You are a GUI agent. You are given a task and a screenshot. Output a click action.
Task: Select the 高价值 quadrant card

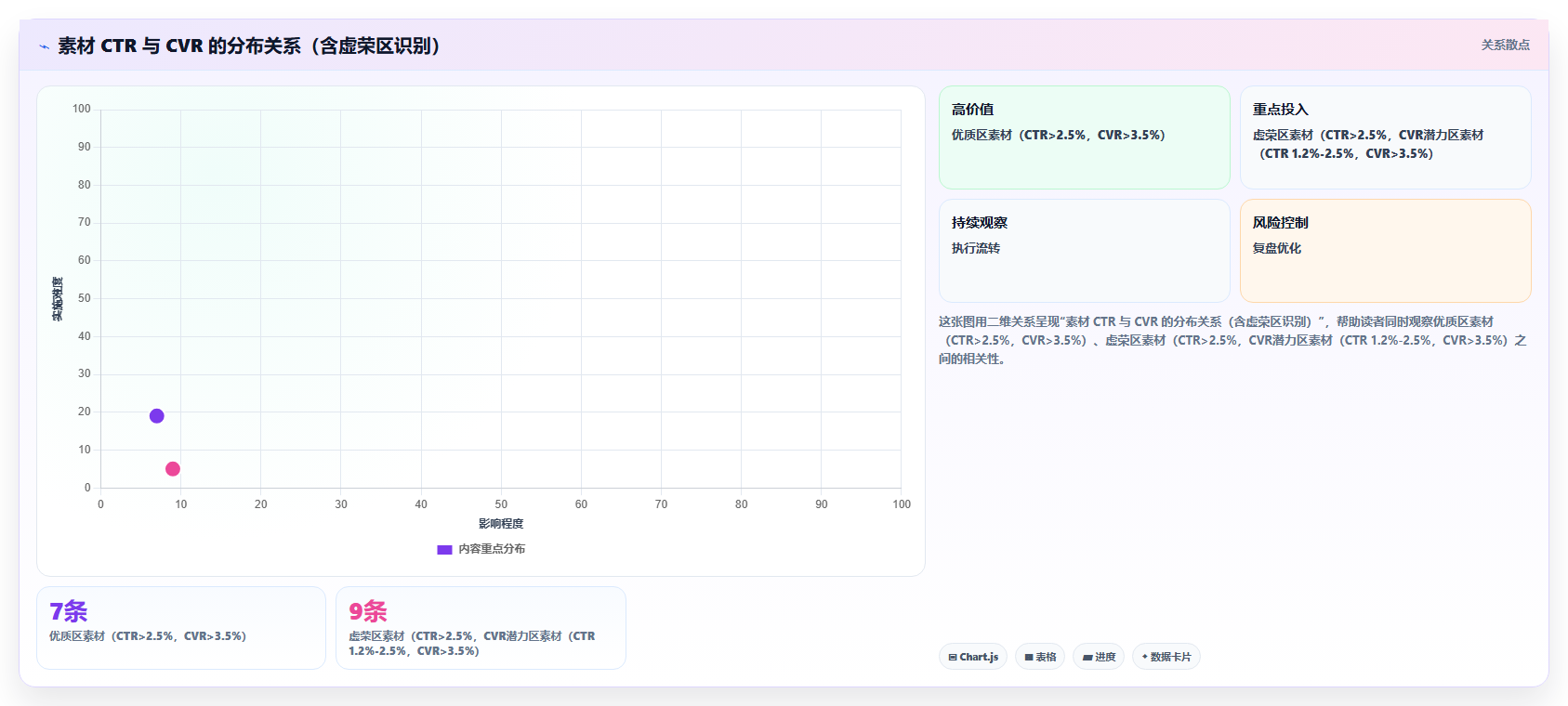pyautogui.click(x=1084, y=137)
